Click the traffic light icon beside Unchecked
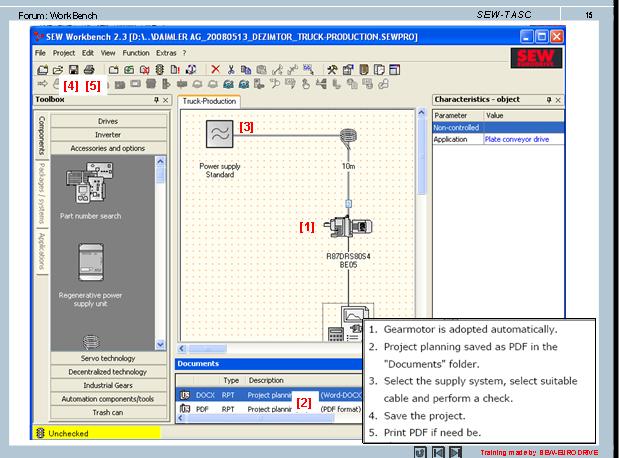The image size is (619, 458). point(40,433)
